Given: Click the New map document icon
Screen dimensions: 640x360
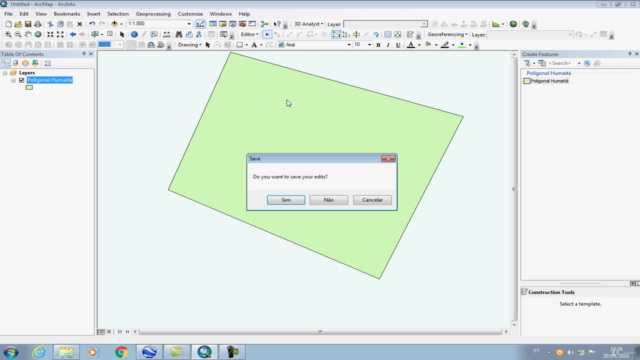Looking at the screenshot, I should [8, 24].
